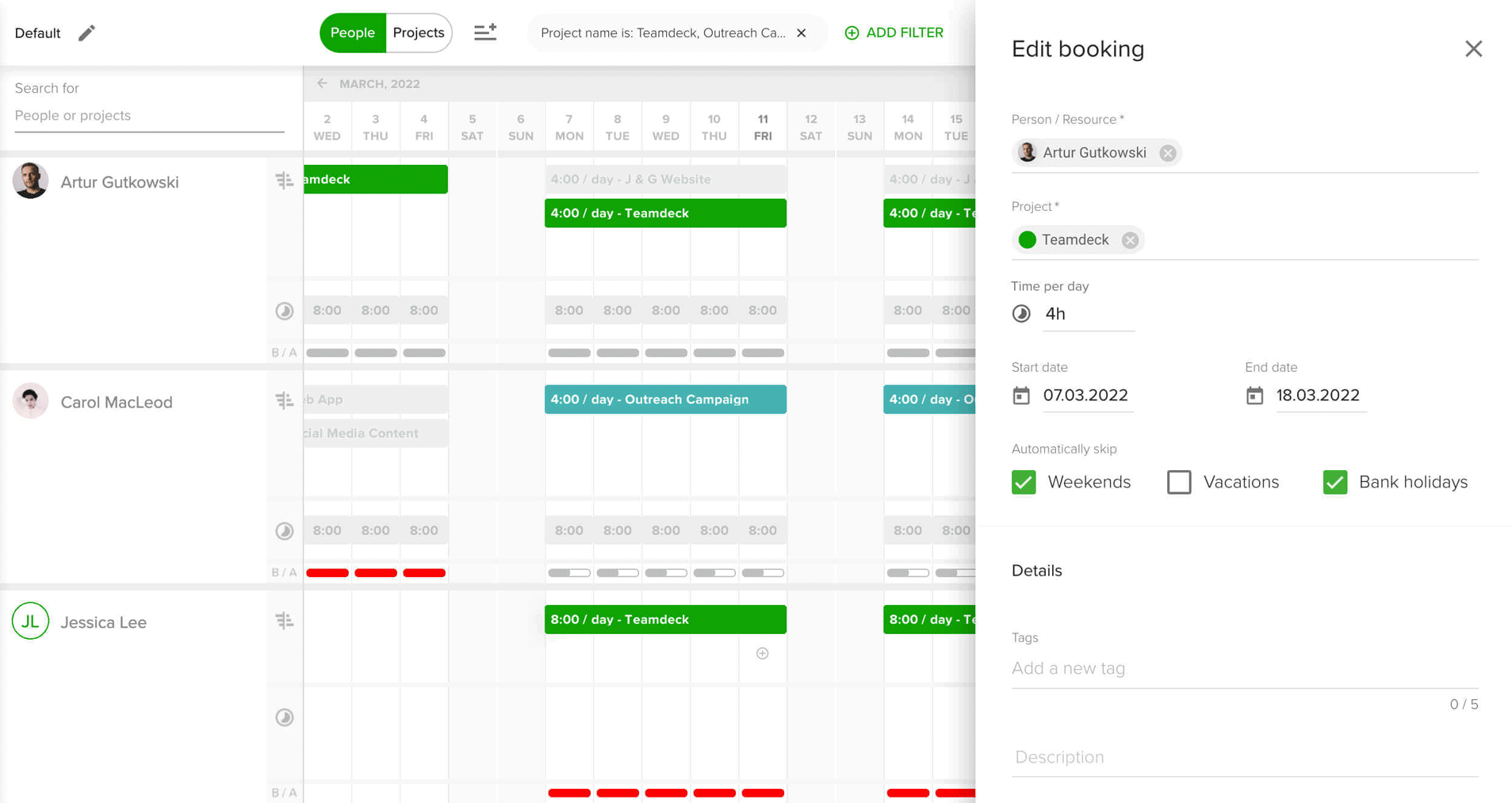Check the Vacations skip checkbox
The width and height of the screenshot is (1512, 803).
(x=1179, y=482)
